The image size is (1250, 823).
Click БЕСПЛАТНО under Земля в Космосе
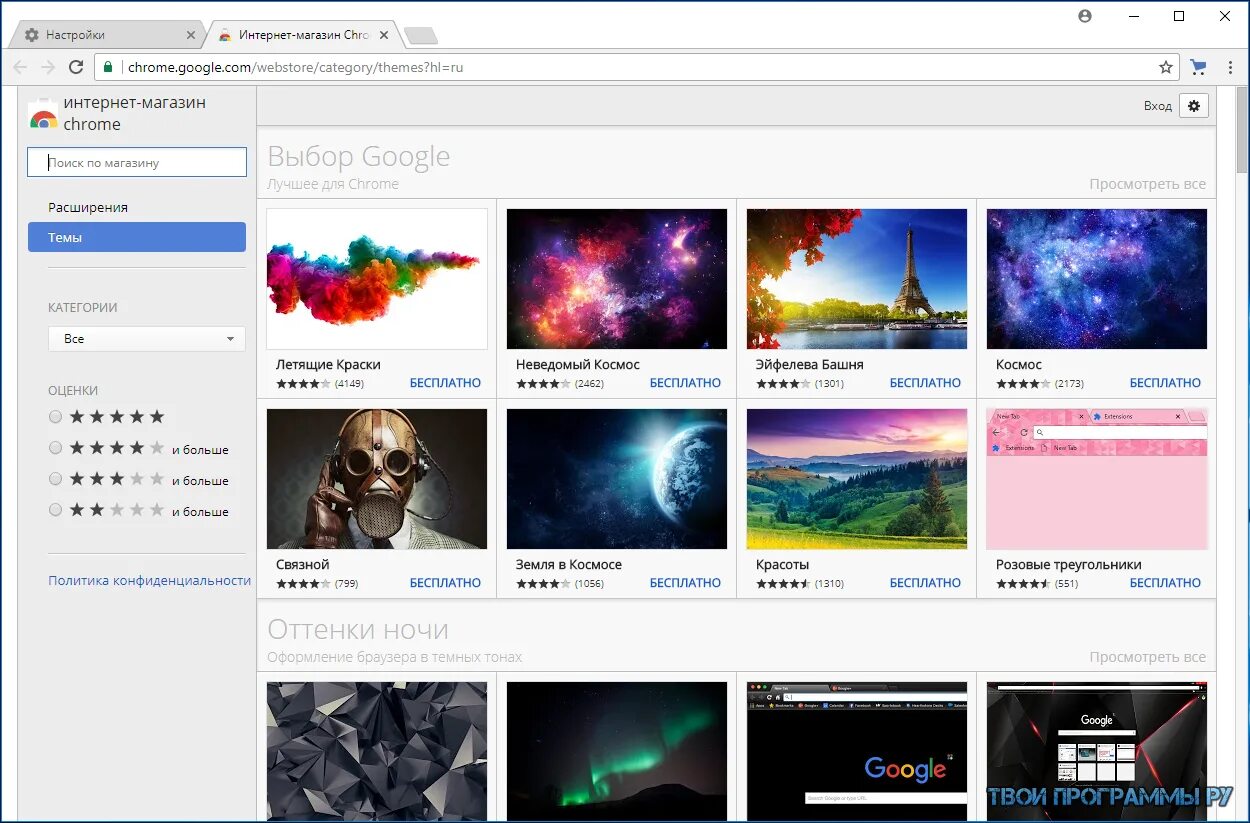coord(685,583)
